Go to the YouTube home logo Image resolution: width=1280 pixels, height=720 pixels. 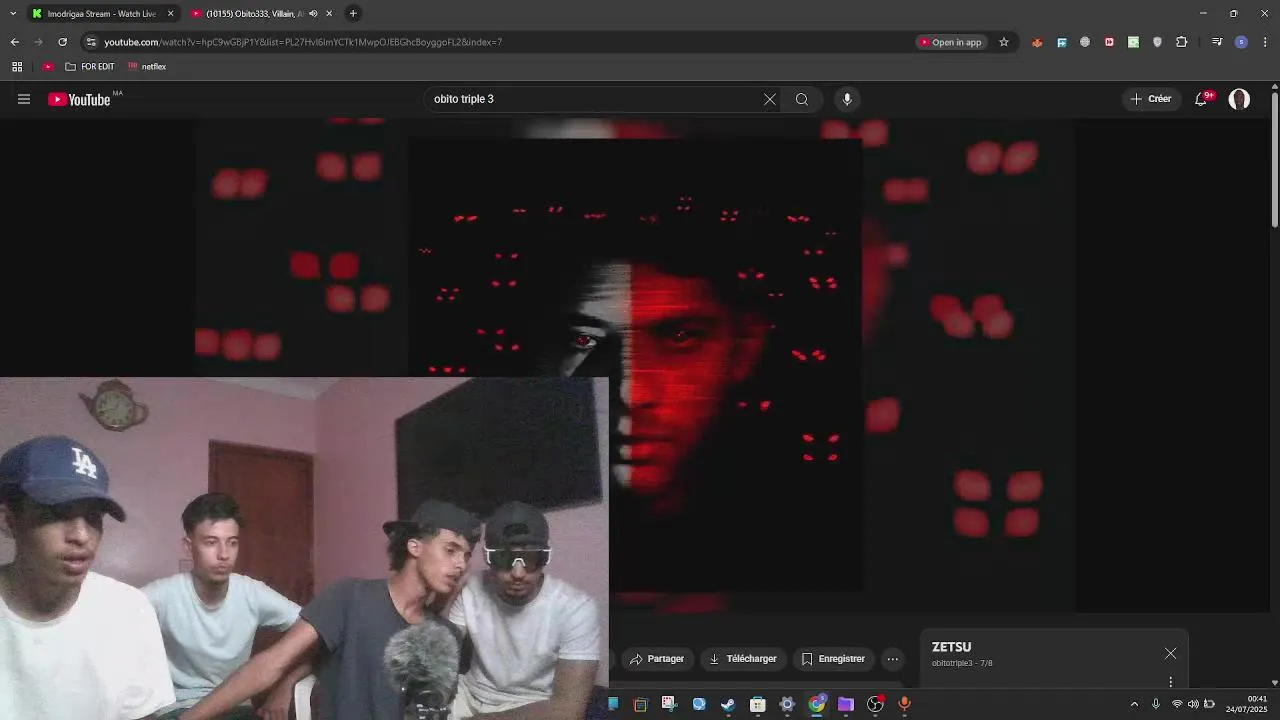pyautogui.click(x=79, y=99)
